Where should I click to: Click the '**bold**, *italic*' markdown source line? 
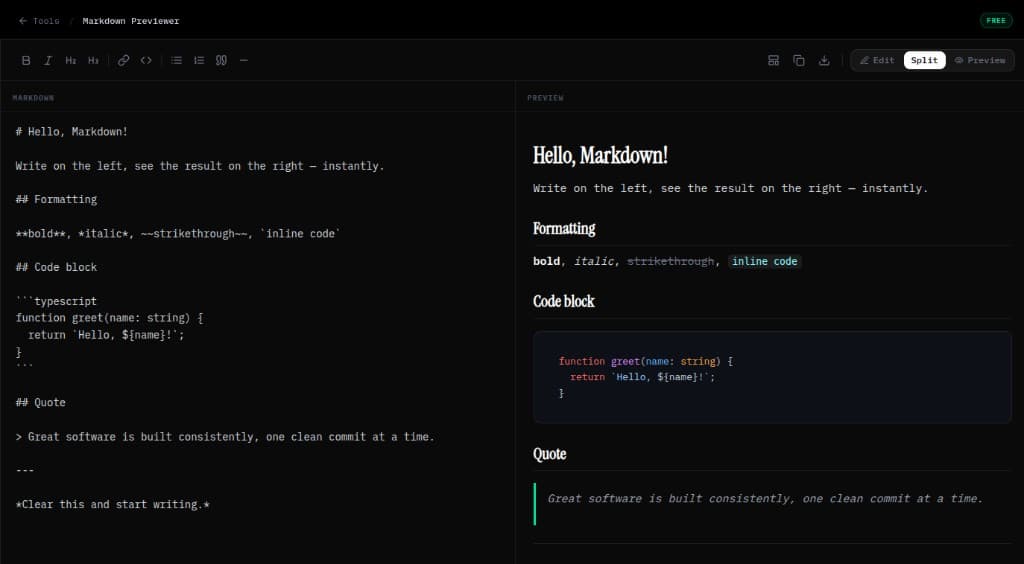[x=178, y=233]
